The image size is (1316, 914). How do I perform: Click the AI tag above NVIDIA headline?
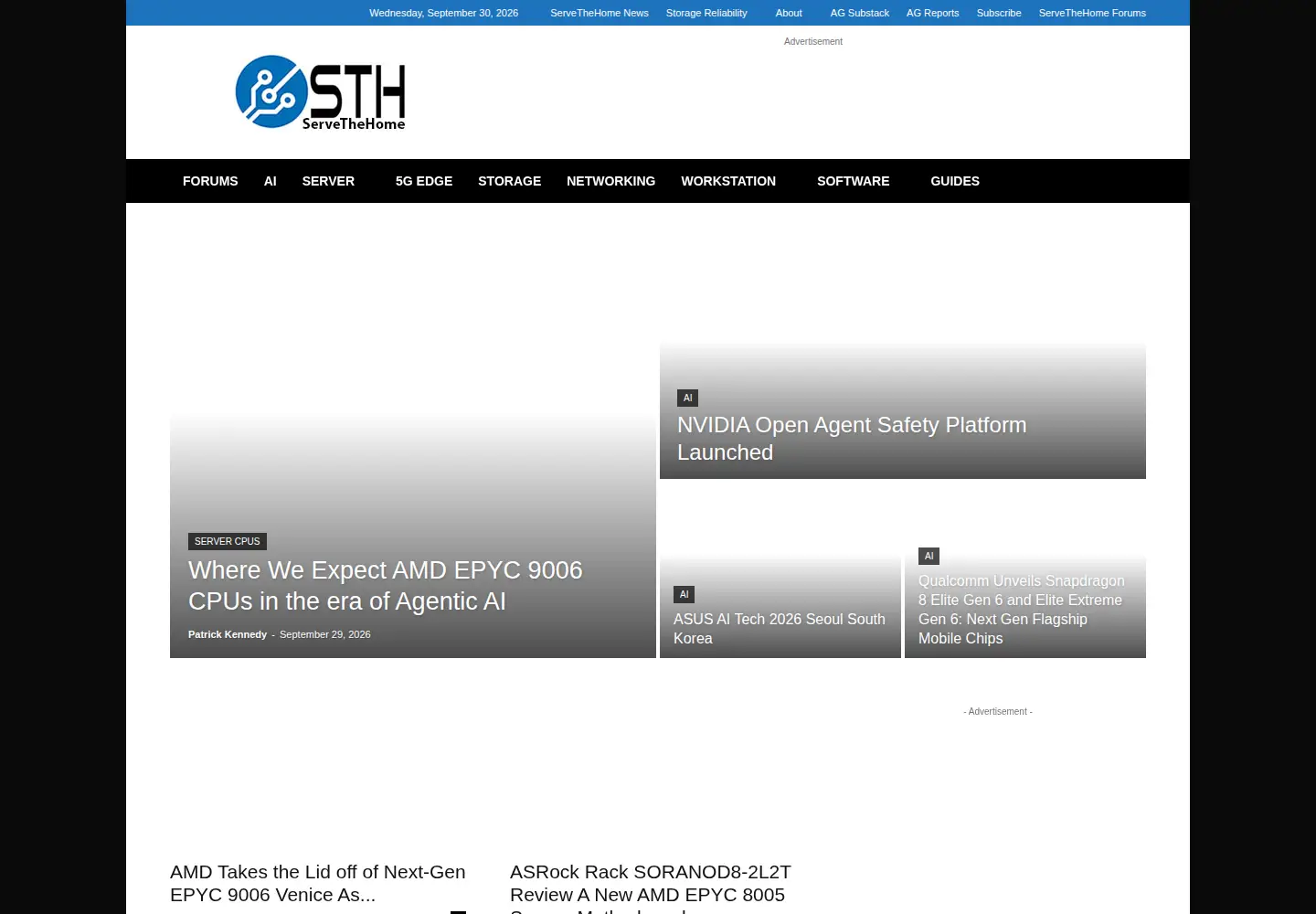[688, 398]
